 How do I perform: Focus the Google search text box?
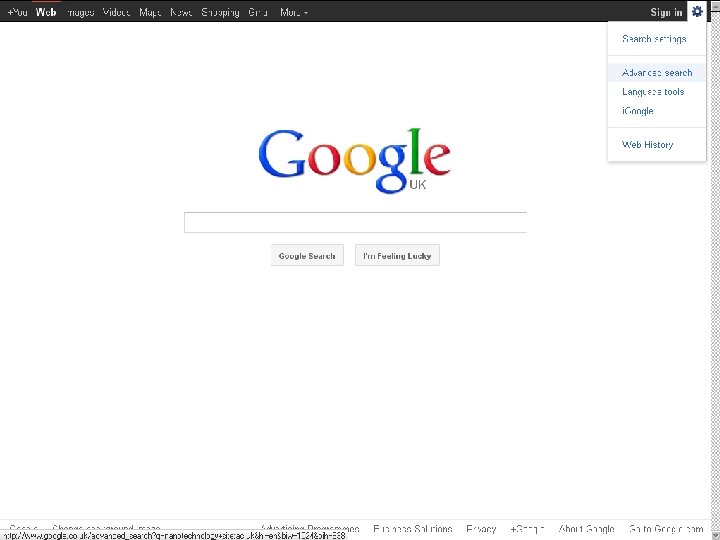click(355, 223)
